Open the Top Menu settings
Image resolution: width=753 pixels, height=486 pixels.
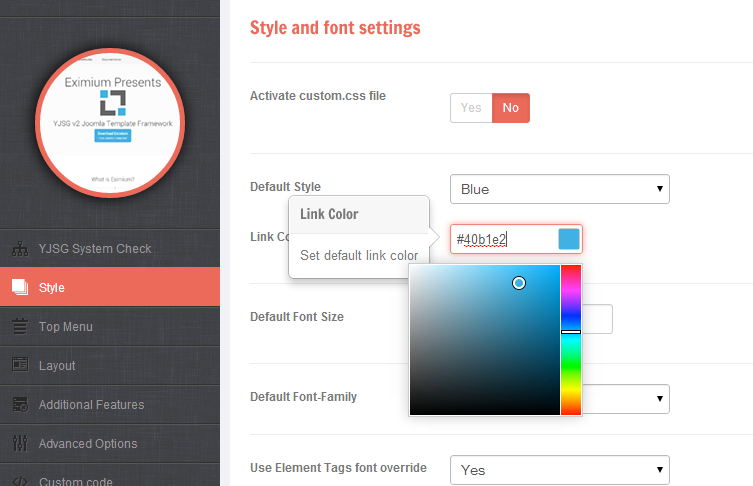pyautogui.click(x=110, y=327)
